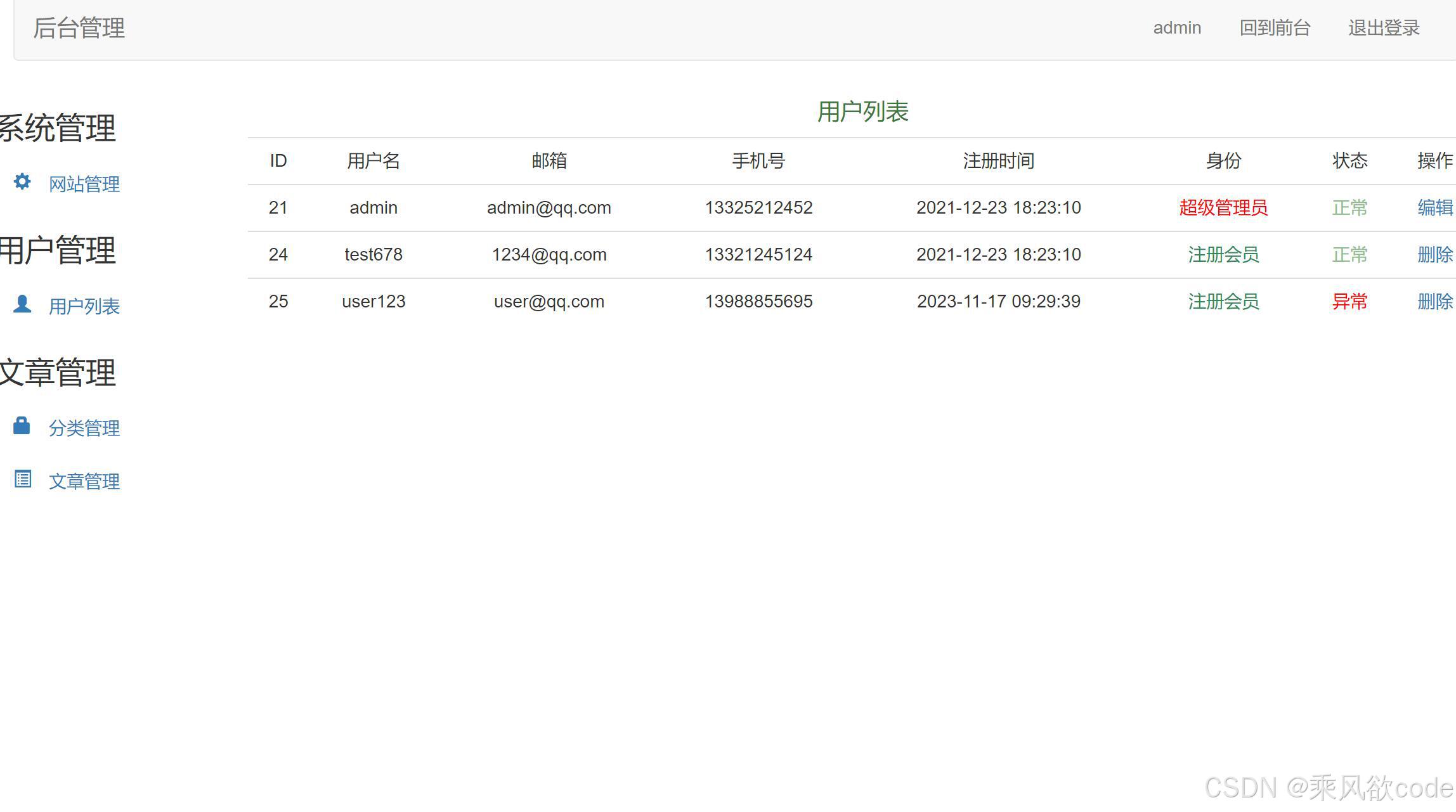Viewport: 1456px width, 812px height.
Task: Click the 注册时间 column header
Action: 998,161
